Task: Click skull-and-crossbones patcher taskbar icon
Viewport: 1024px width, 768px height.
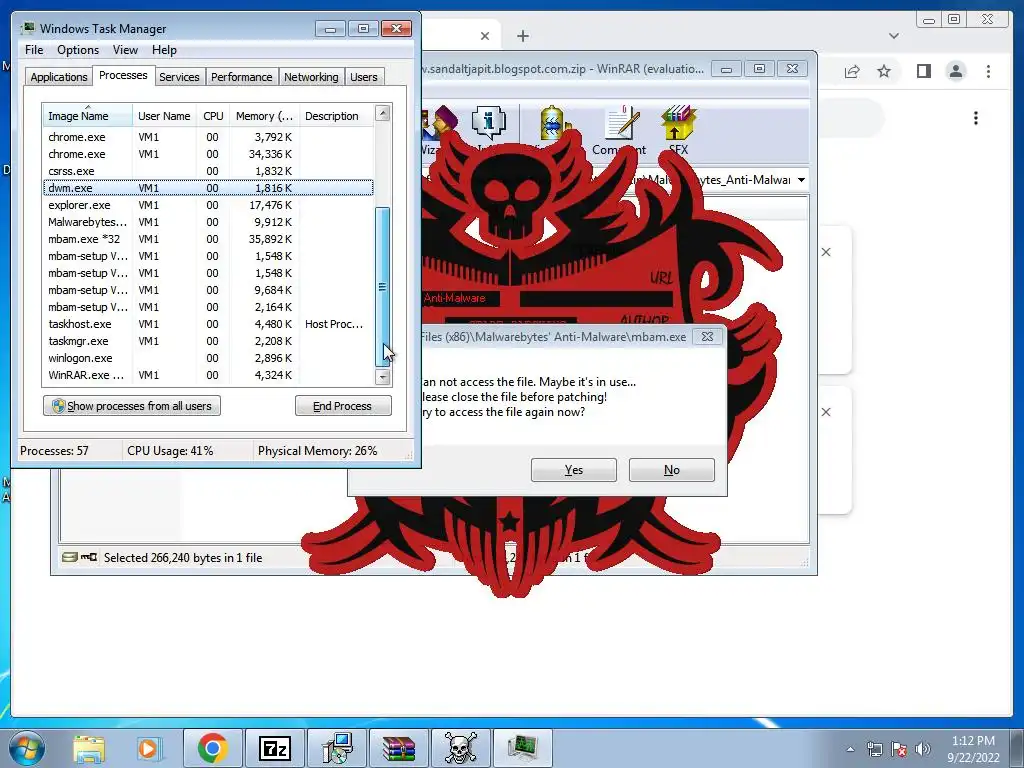Action: (x=460, y=748)
